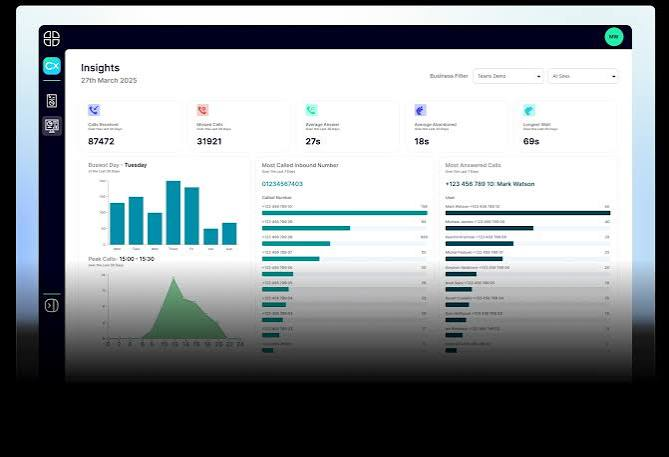Open the green user avatar menu
The height and width of the screenshot is (457, 669).
click(x=614, y=37)
